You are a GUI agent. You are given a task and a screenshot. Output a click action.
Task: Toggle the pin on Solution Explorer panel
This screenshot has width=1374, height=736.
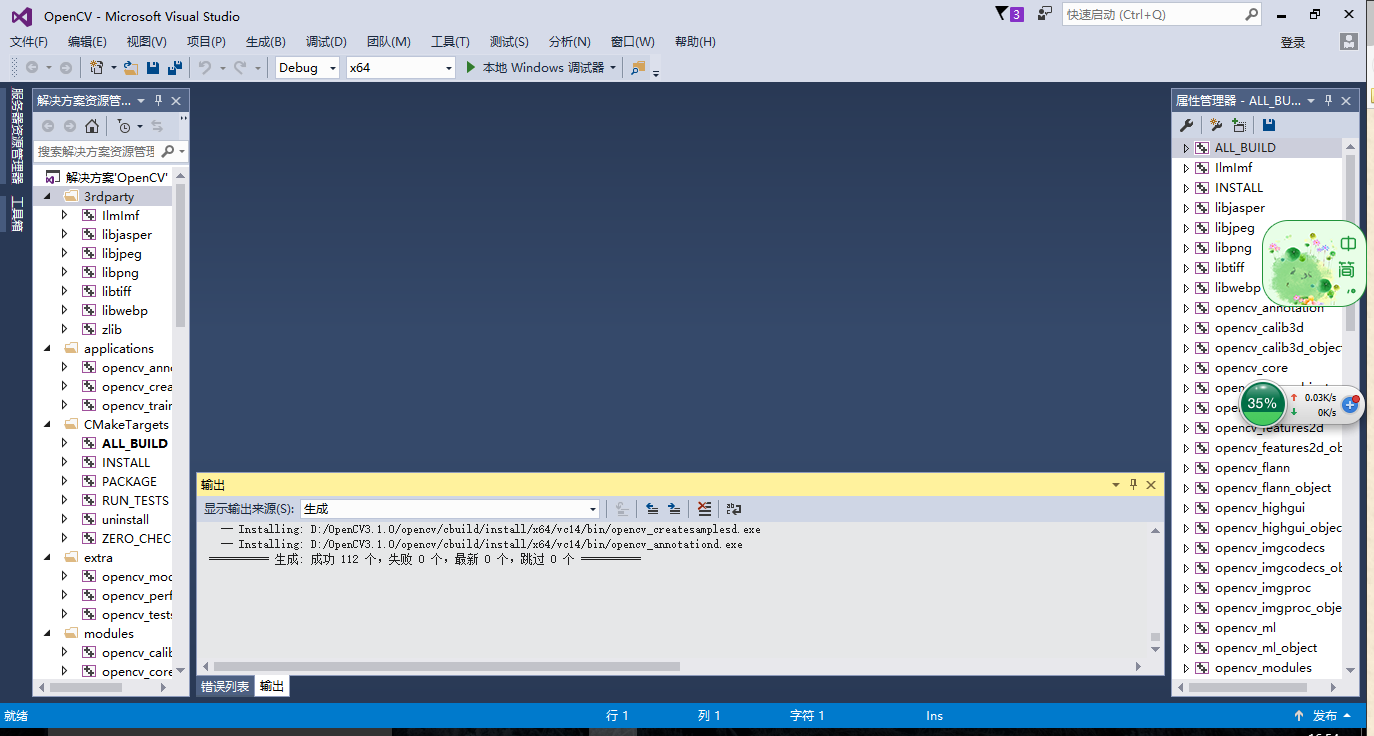tap(156, 100)
